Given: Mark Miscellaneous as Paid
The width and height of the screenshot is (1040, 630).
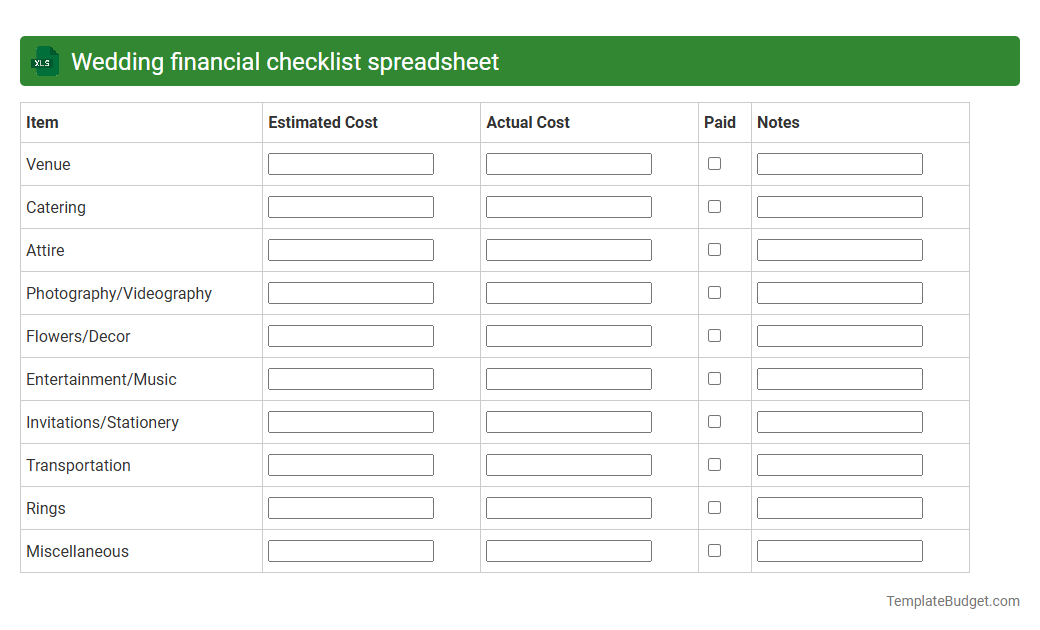Looking at the screenshot, I should [x=714, y=550].
